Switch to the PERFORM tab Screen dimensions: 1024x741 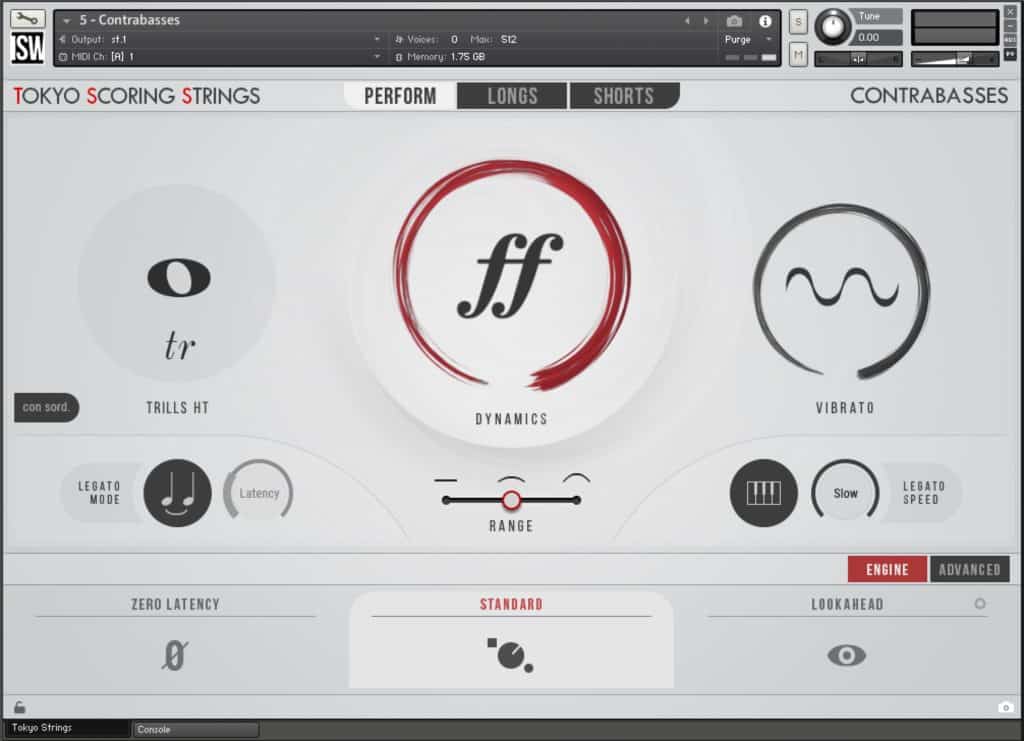pyautogui.click(x=400, y=96)
